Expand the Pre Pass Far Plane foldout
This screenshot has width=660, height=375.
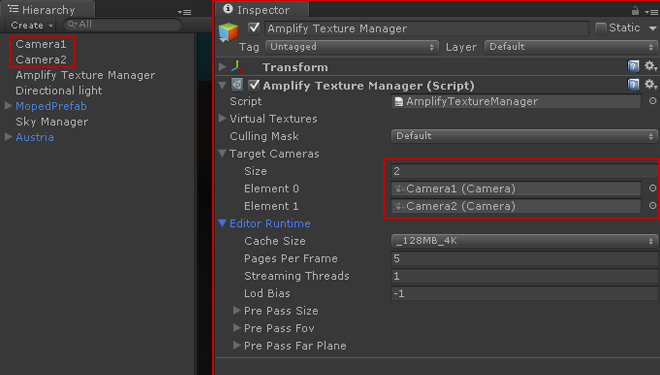(x=237, y=345)
